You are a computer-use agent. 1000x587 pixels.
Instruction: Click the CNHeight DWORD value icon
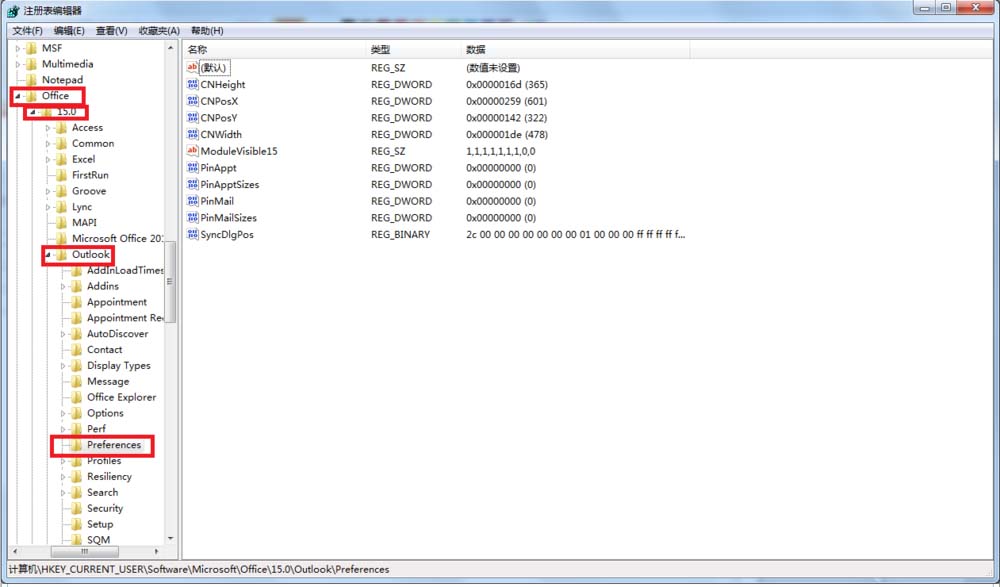click(x=193, y=85)
